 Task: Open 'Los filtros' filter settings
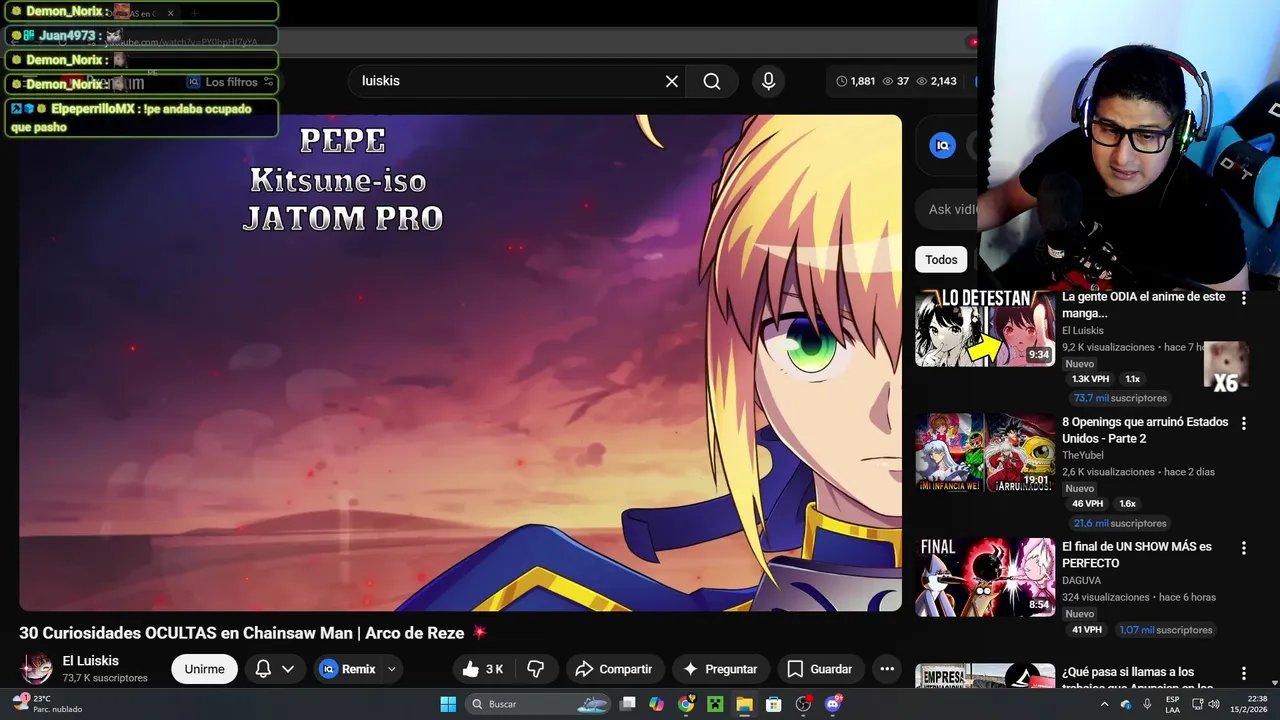231,82
